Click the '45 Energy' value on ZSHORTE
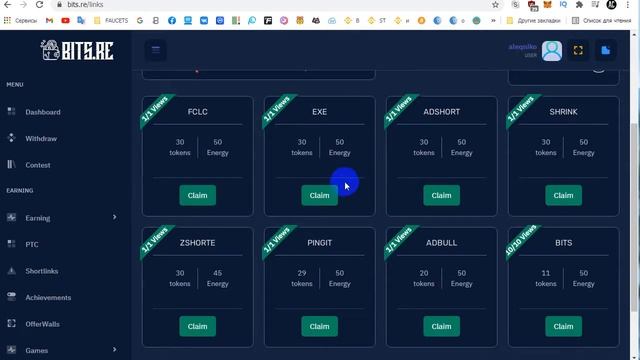640x360 pixels. [x=218, y=278]
